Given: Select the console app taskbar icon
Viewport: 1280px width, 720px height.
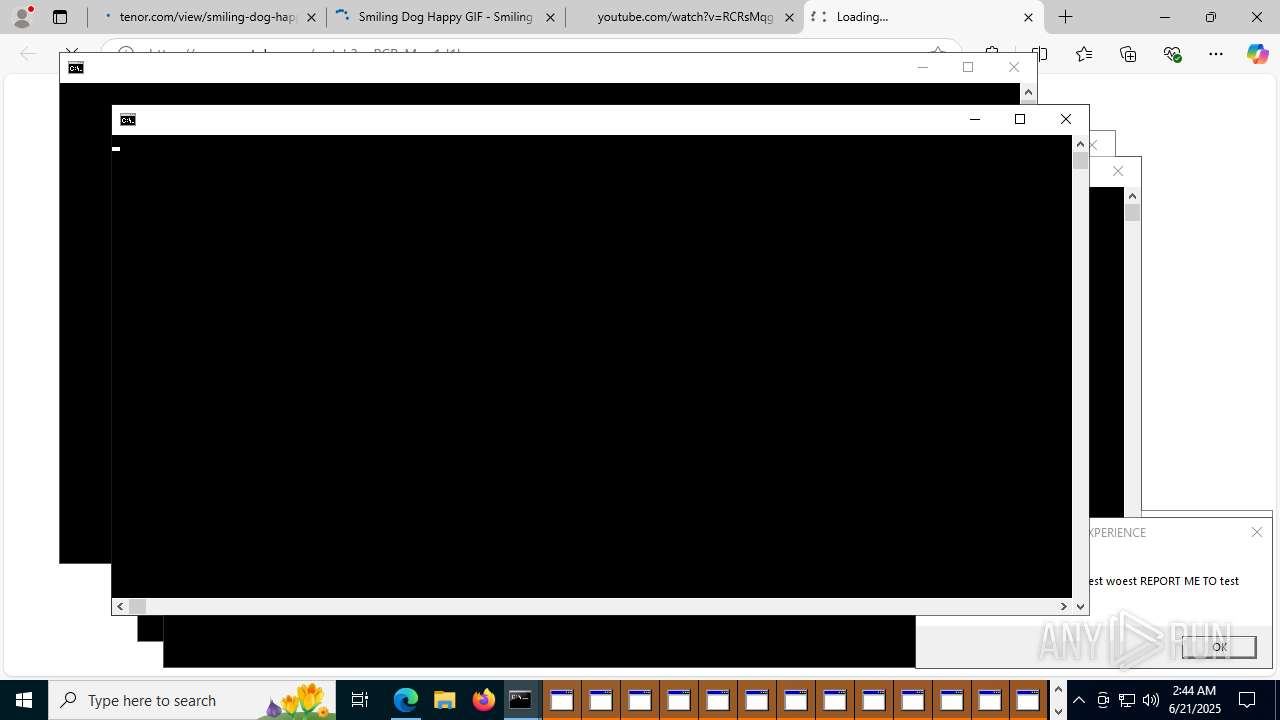Looking at the screenshot, I should pos(521,700).
